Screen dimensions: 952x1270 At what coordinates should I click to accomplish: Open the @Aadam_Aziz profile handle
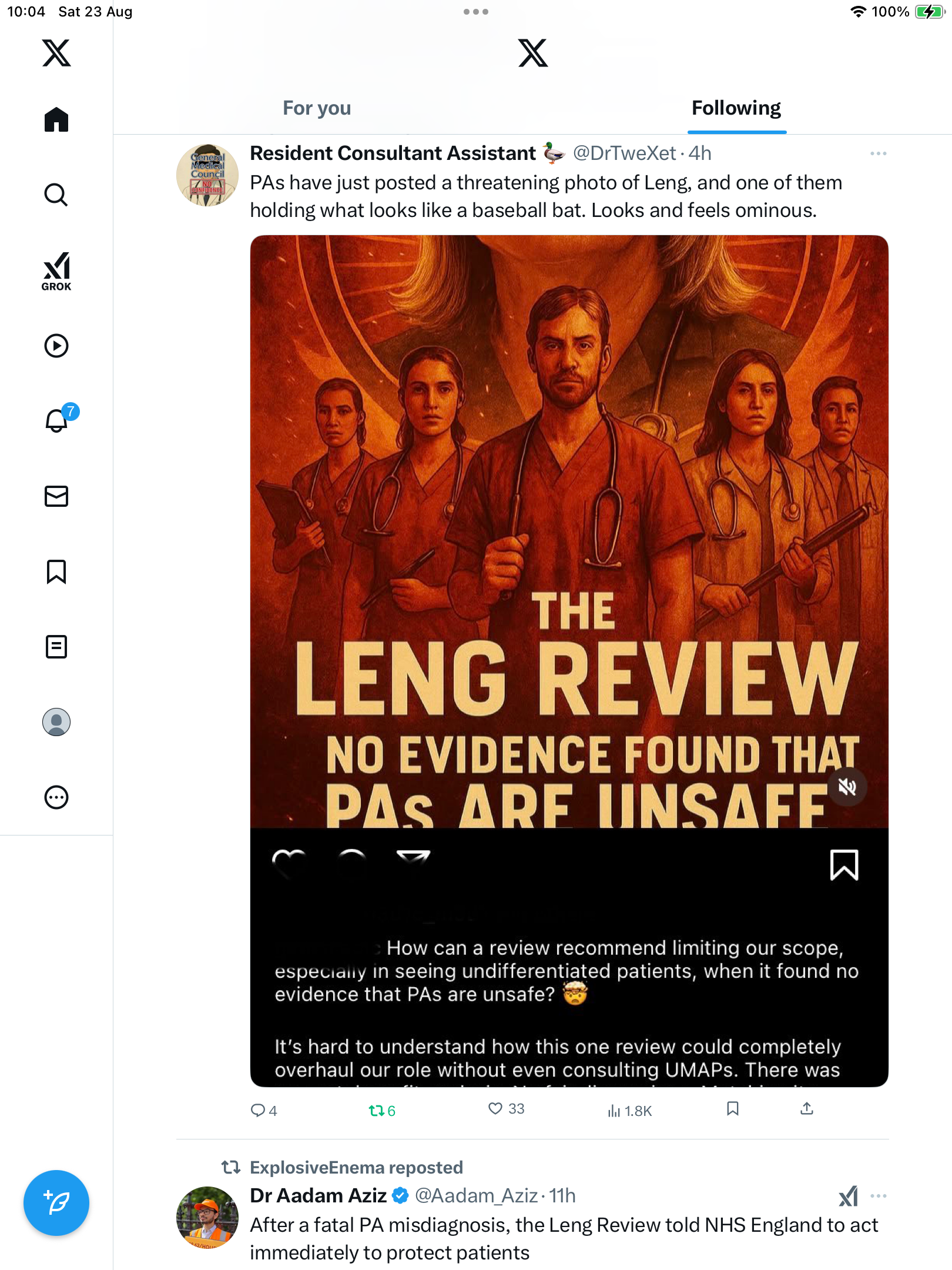point(476,1196)
